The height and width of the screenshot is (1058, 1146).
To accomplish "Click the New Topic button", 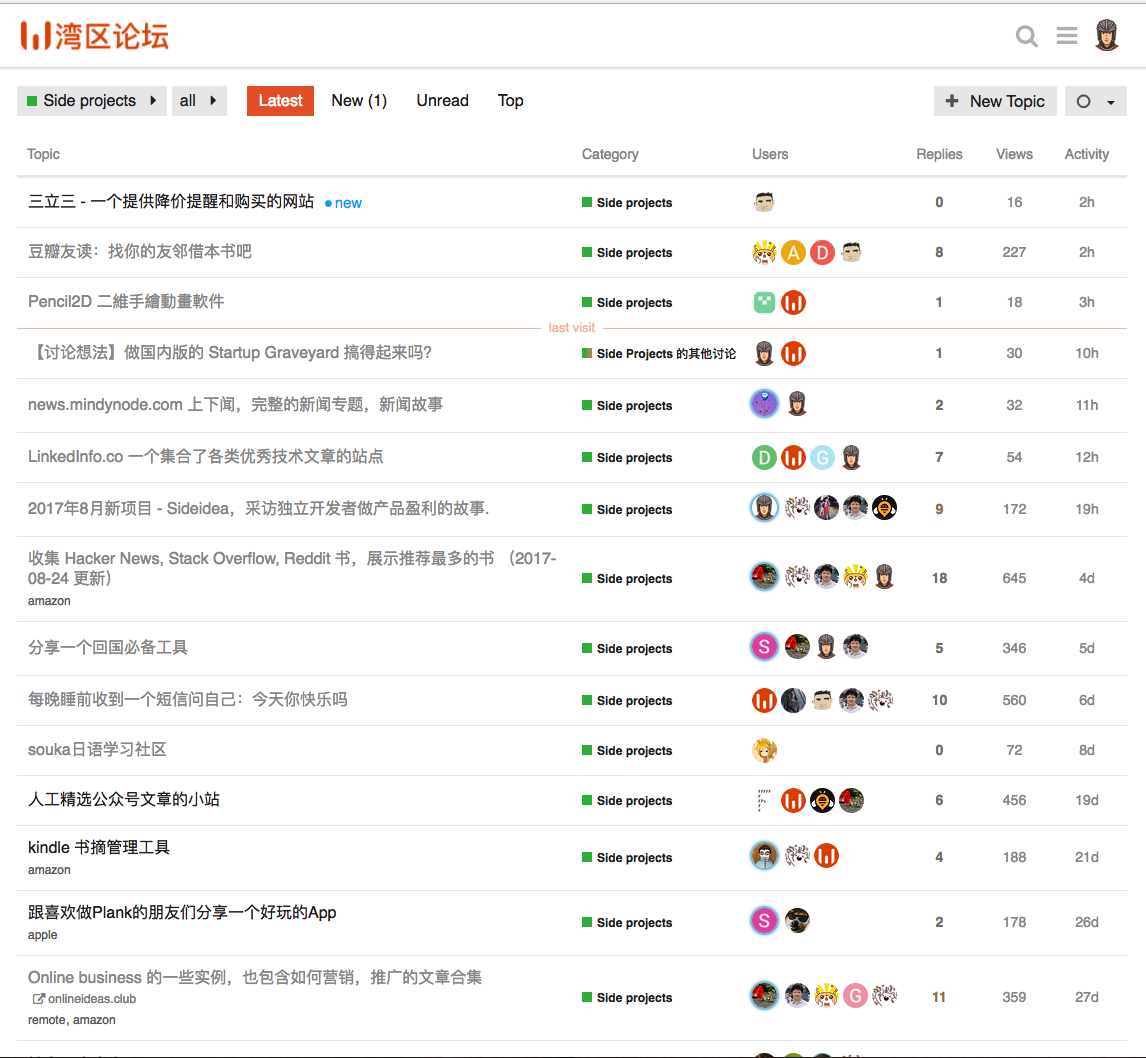I will click(x=995, y=101).
